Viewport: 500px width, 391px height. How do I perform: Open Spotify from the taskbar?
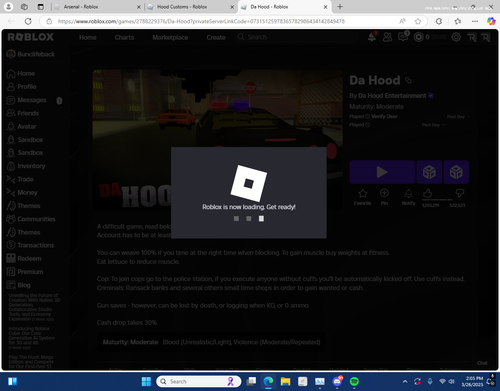point(354,381)
